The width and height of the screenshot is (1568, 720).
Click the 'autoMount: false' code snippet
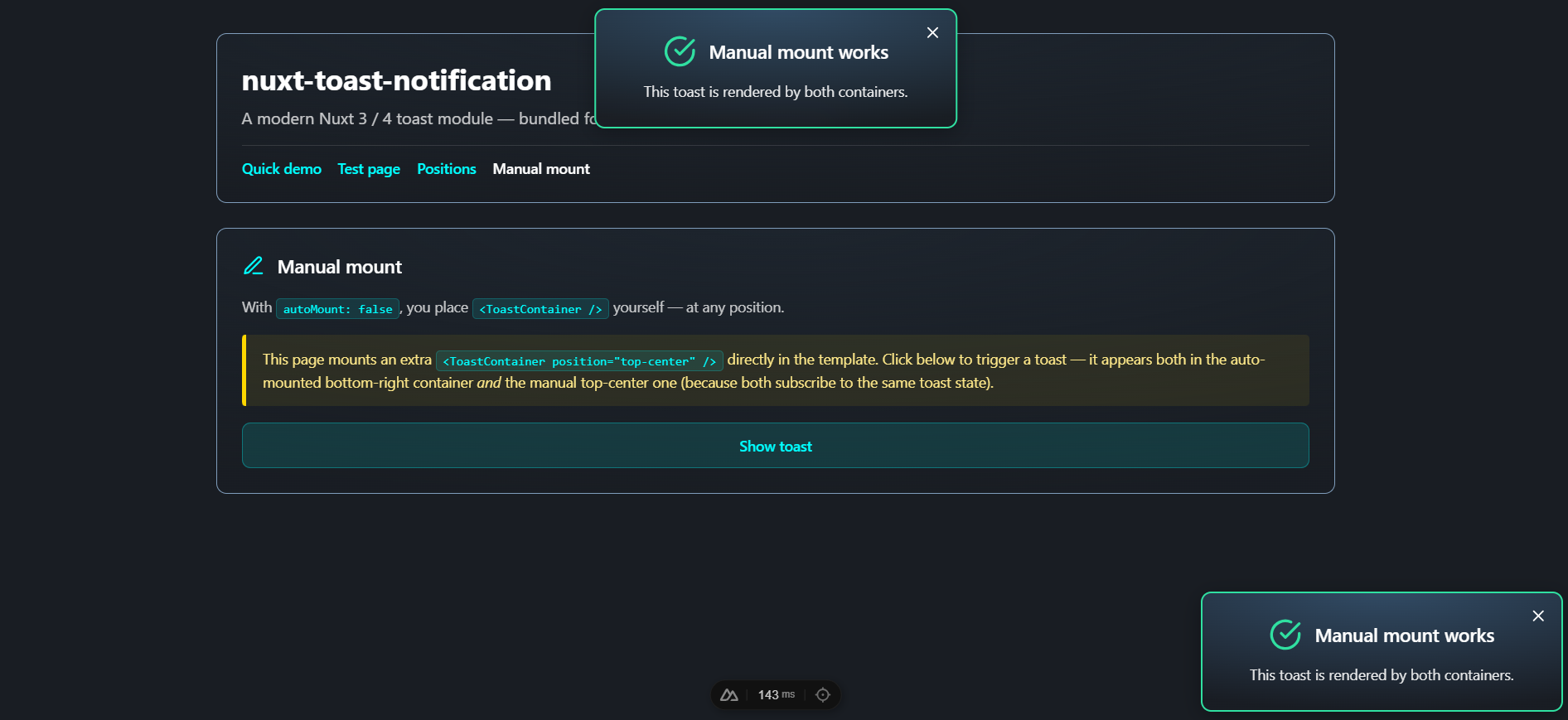(x=338, y=309)
